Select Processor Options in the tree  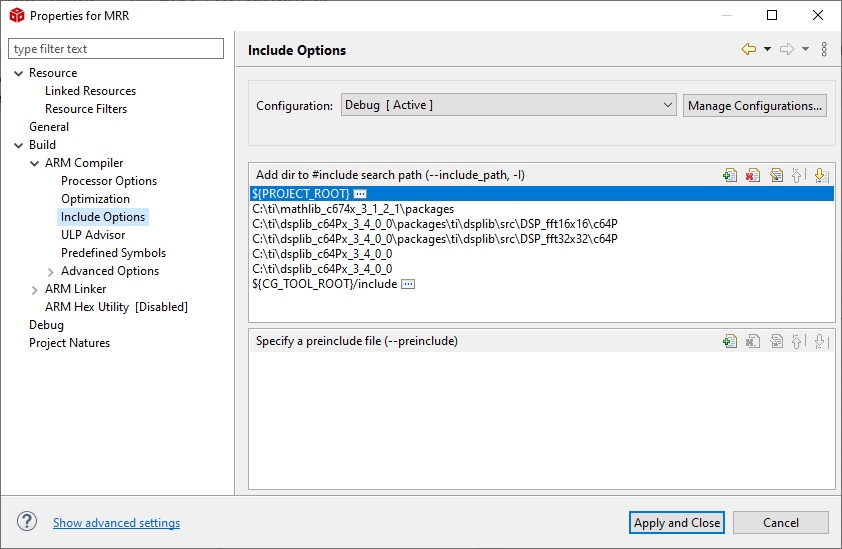click(x=109, y=181)
